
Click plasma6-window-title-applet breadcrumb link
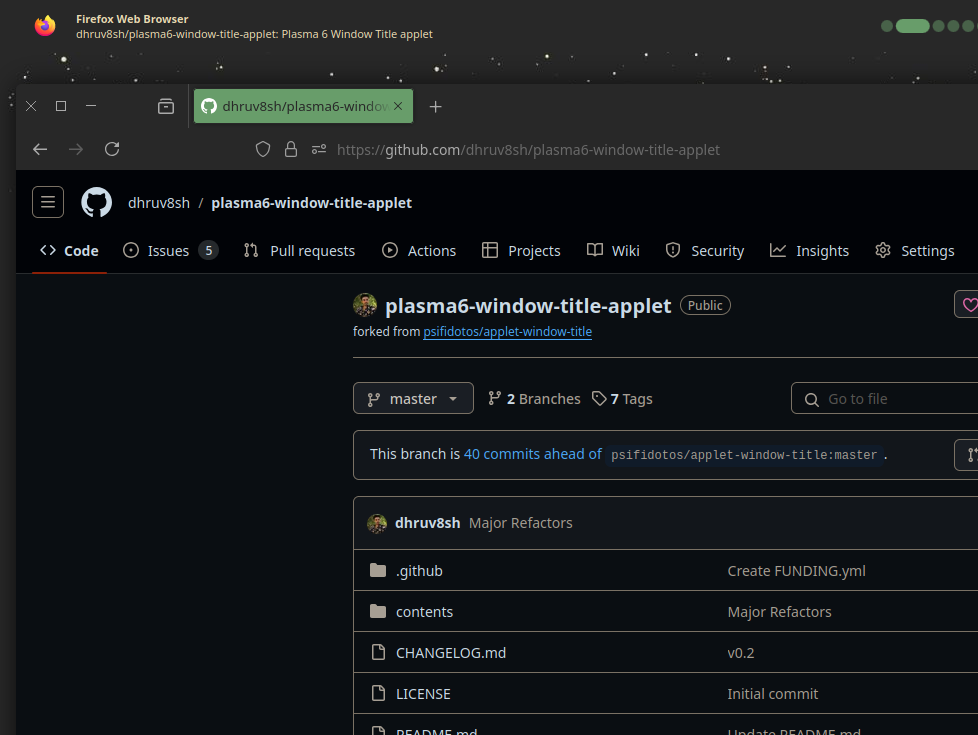tap(311, 203)
